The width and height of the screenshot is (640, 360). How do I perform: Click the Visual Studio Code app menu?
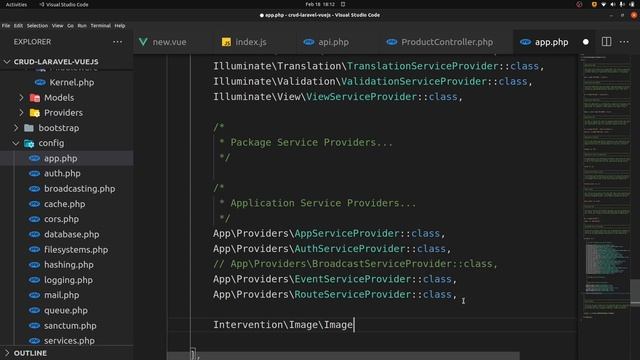point(64,4)
